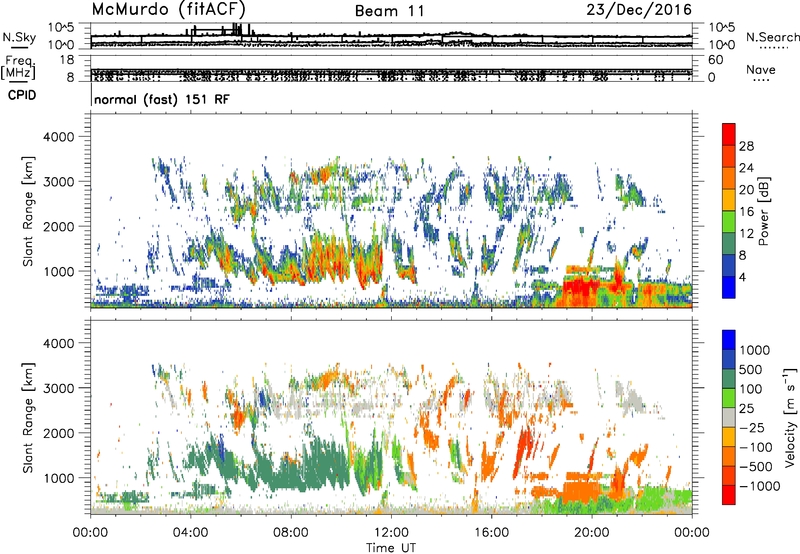Click the '3000' tick of the velocity panel

point(58,388)
